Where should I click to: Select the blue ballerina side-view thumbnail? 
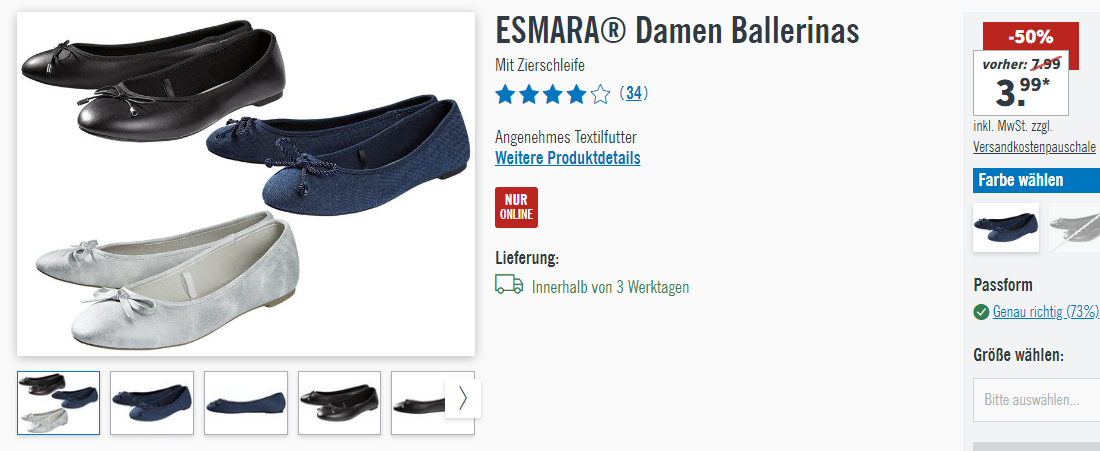tap(246, 403)
